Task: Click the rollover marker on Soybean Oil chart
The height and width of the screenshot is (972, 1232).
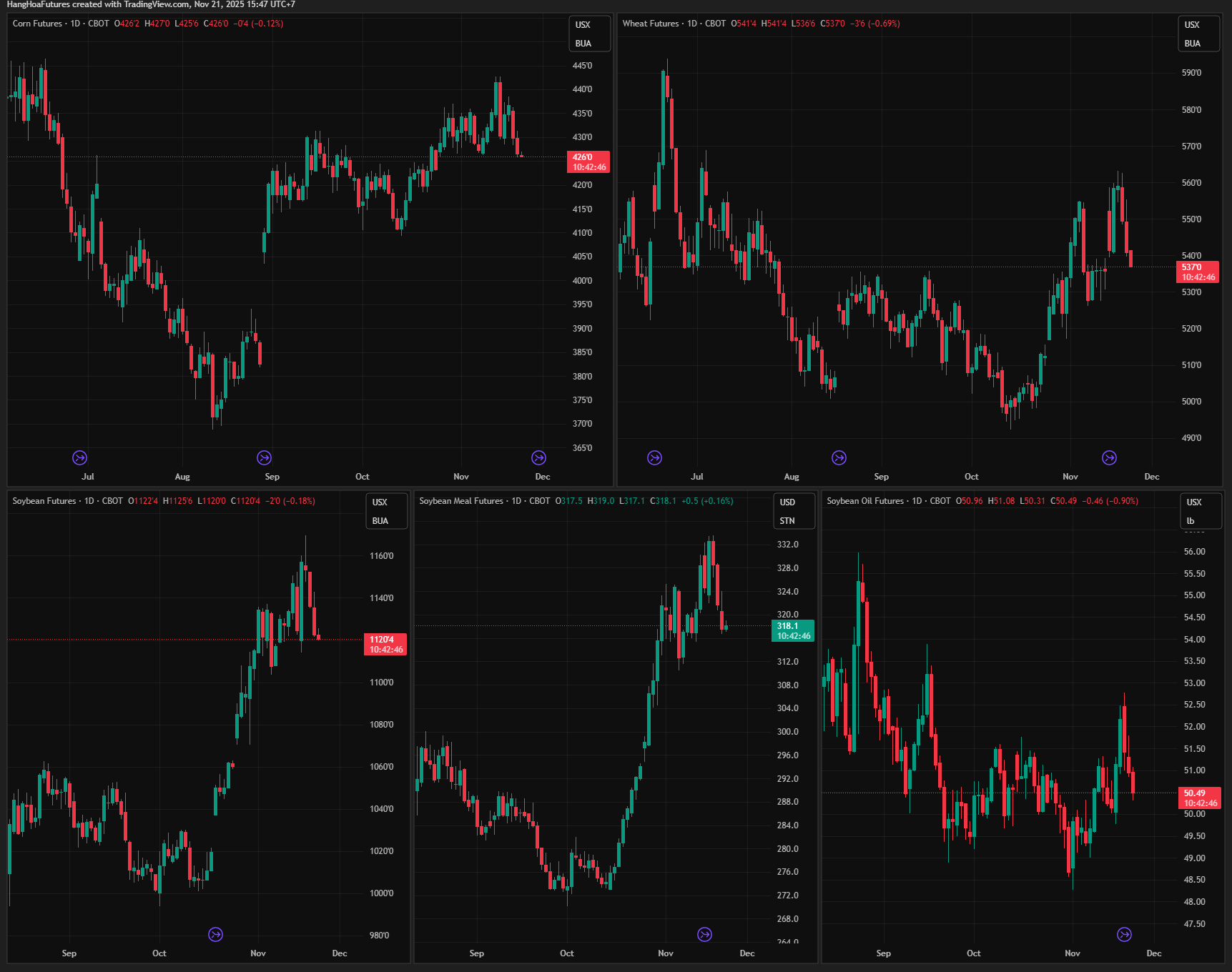Action: point(1124,934)
